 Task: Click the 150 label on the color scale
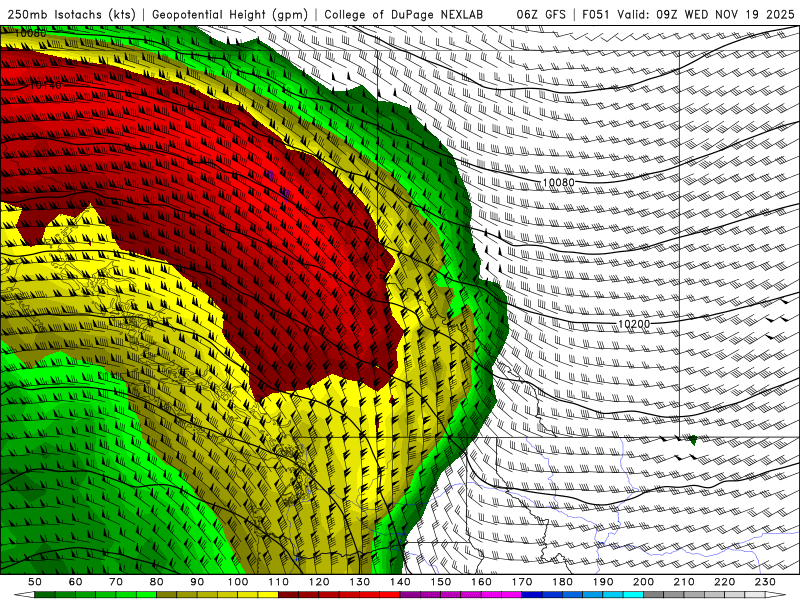tap(441, 582)
